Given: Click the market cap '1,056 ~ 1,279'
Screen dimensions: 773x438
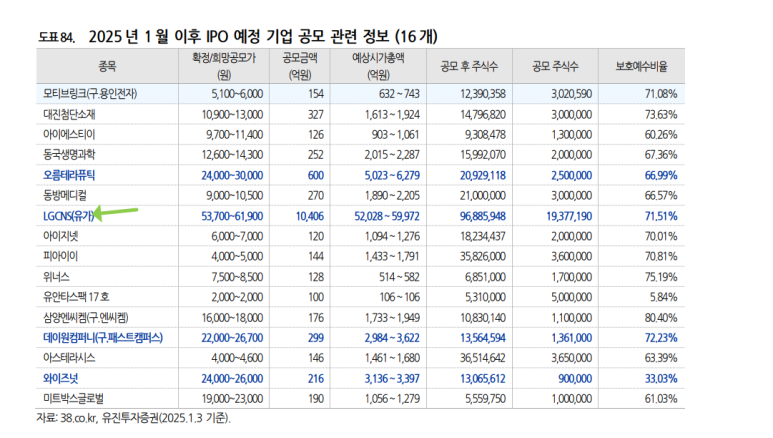Looking at the screenshot, I should tap(392, 399).
